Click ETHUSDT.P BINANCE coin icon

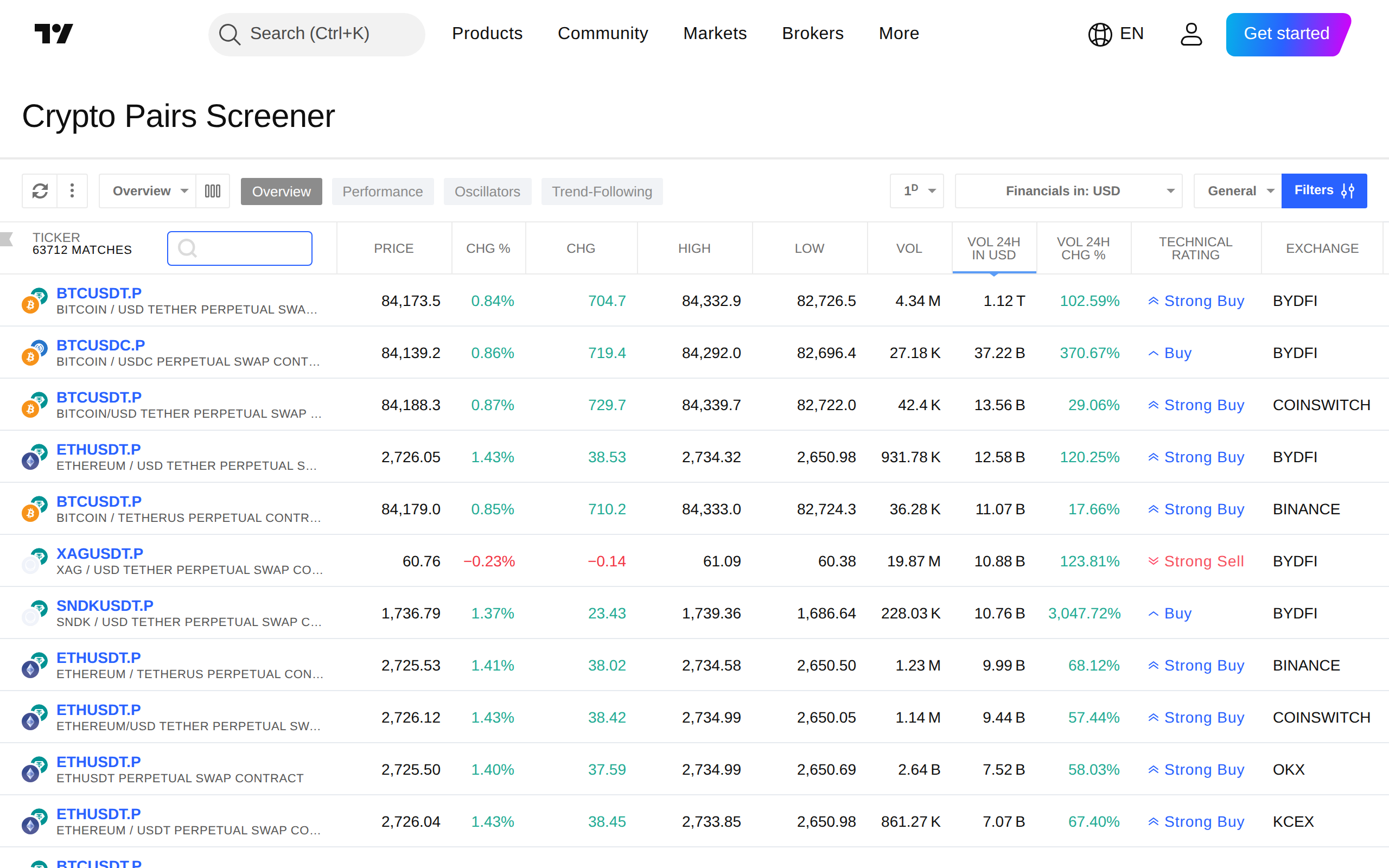tap(34, 665)
